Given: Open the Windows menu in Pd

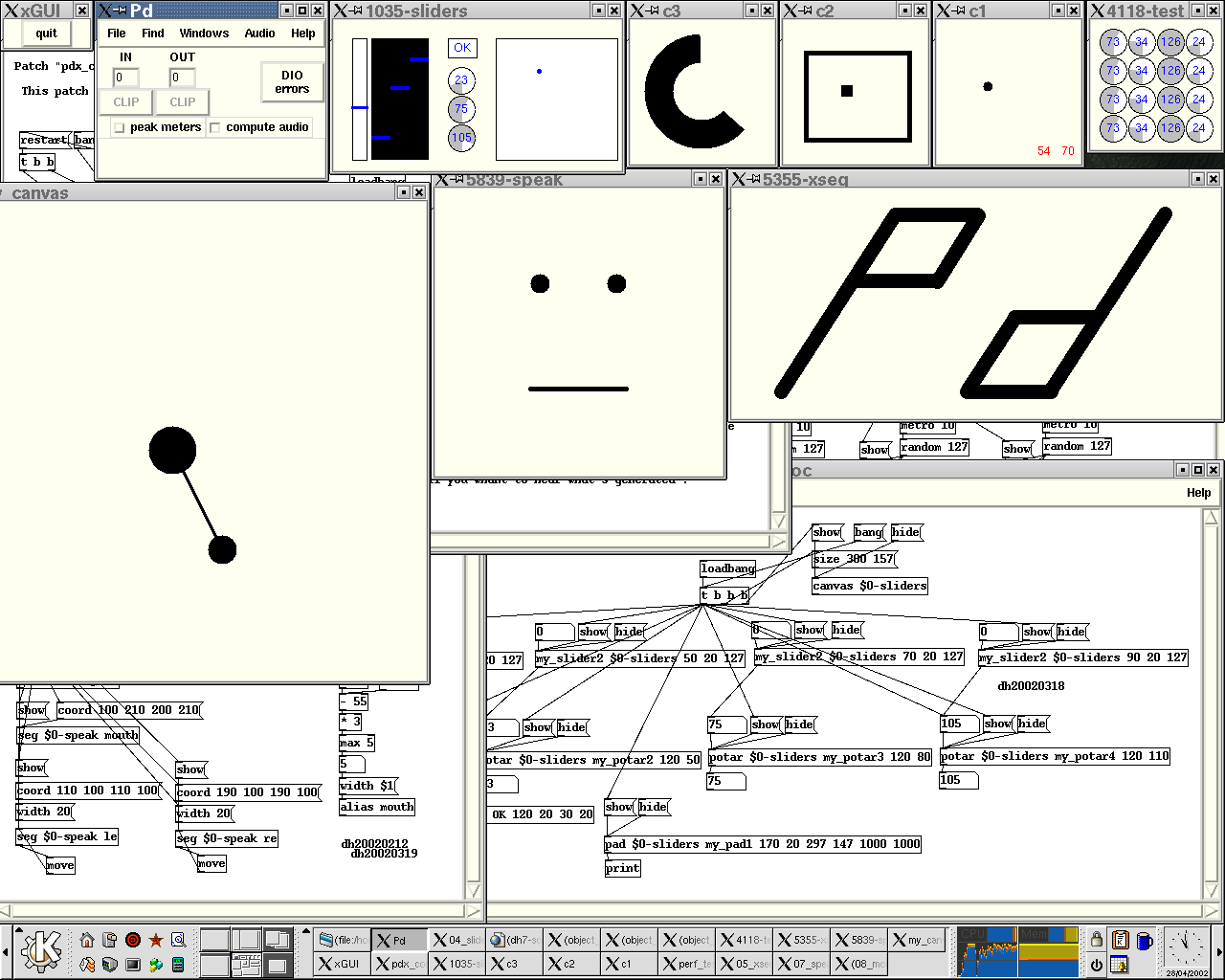Looking at the screenshot, I should pyautogui.click(x=204, y=33).
